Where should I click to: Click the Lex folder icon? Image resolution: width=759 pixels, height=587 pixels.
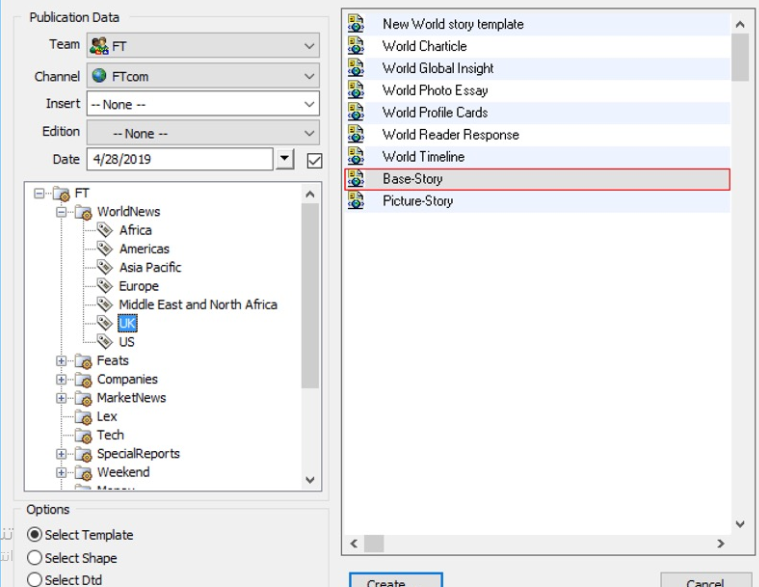83,417
